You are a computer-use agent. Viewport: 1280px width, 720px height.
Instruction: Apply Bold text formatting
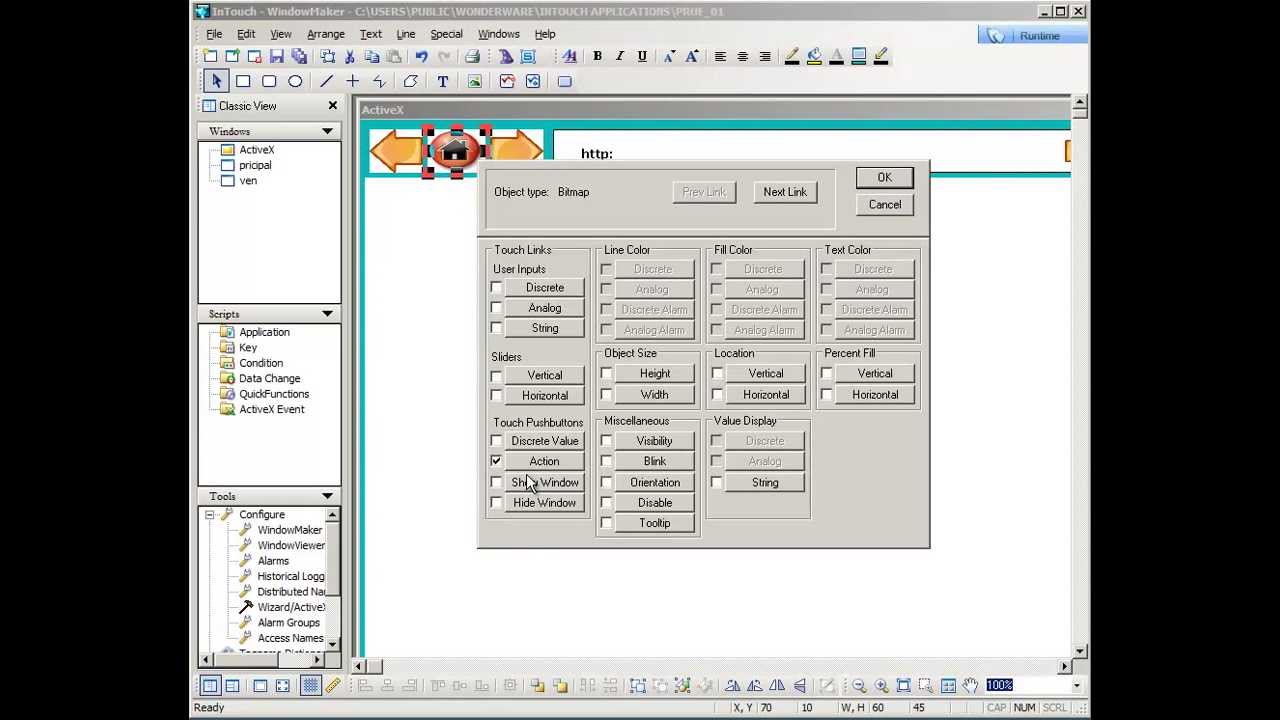coord(597,57)
